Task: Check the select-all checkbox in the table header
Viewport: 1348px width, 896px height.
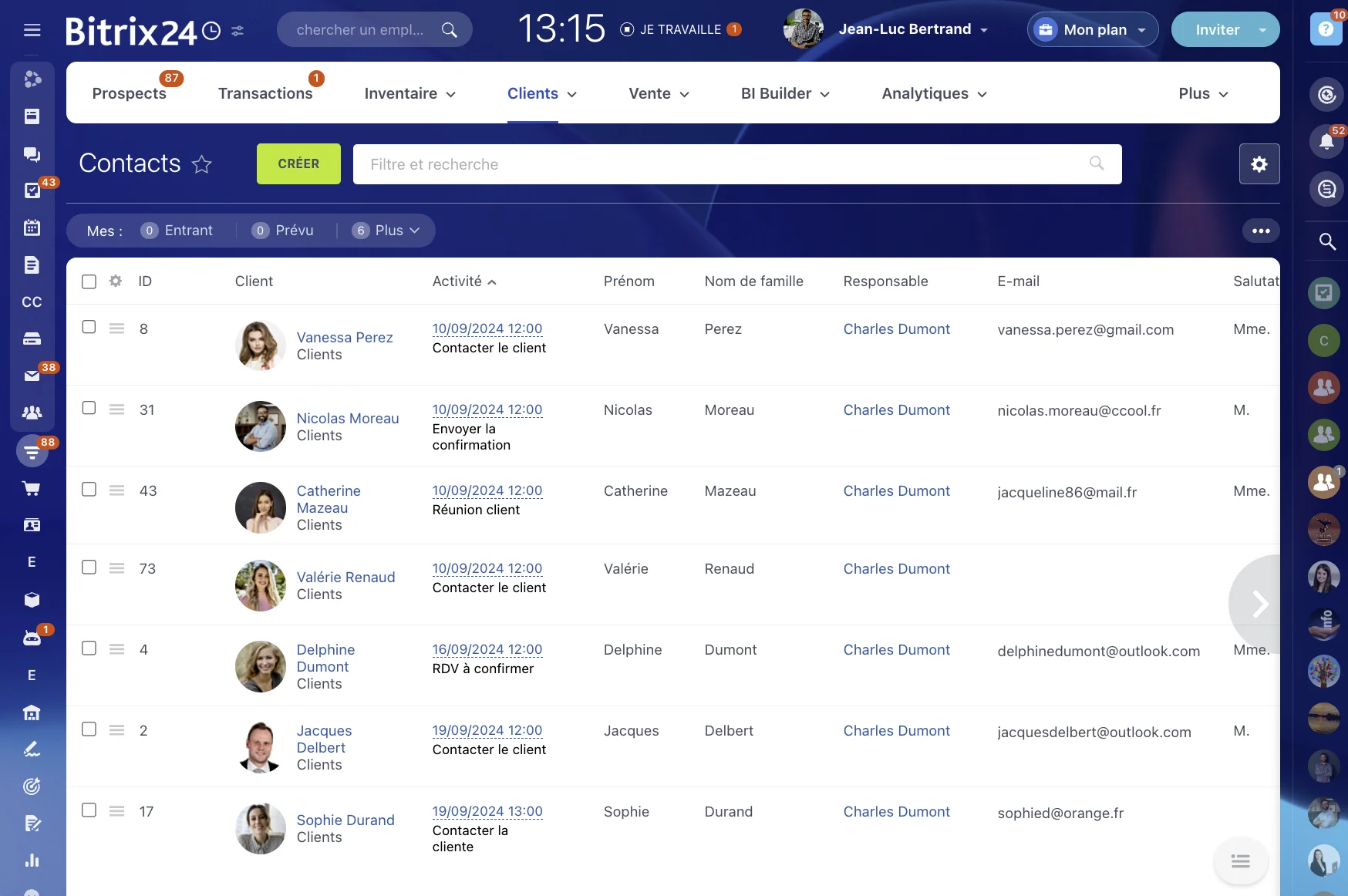Action: [x=89, y=281]
